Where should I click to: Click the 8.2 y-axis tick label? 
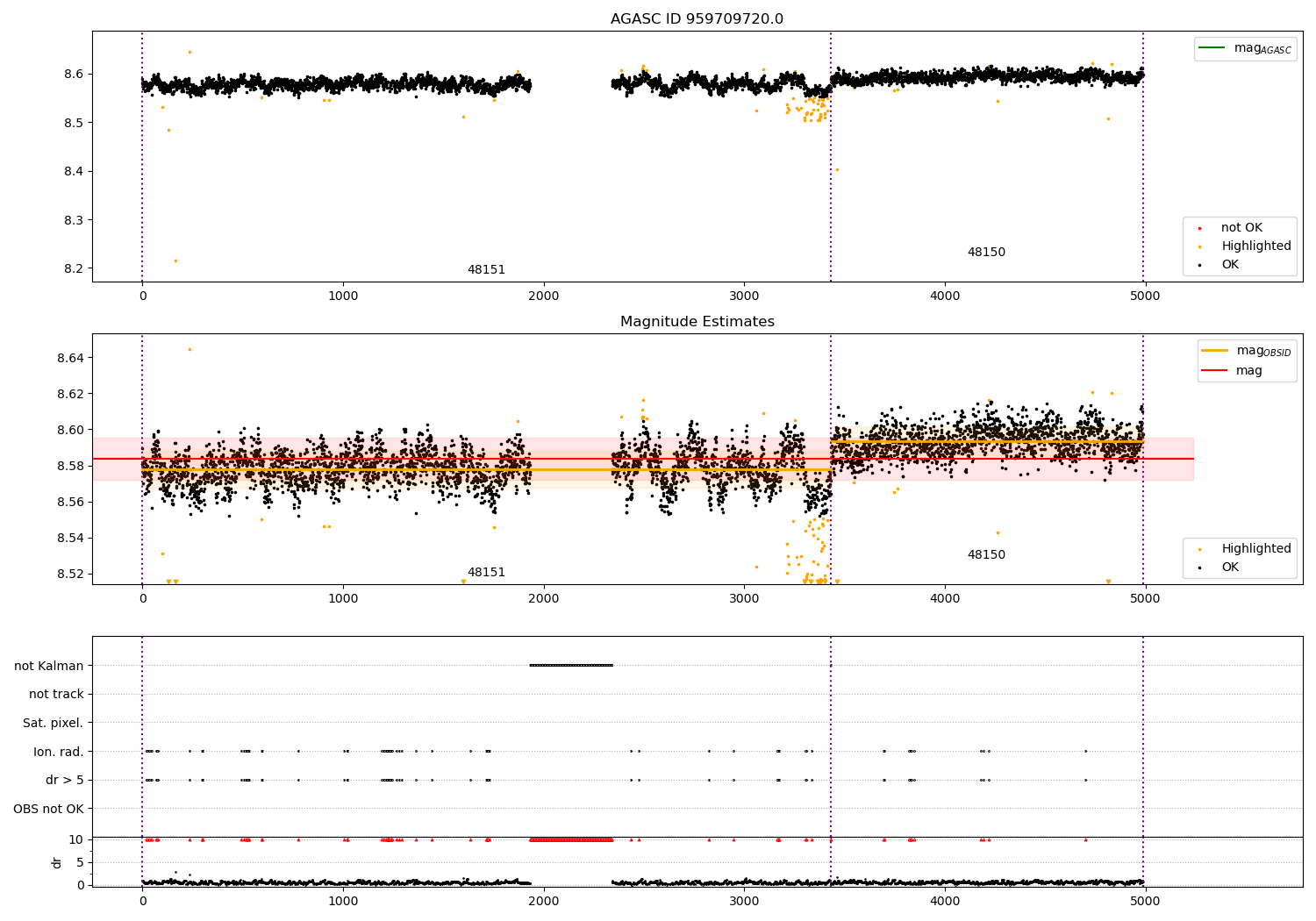point(74,268)
